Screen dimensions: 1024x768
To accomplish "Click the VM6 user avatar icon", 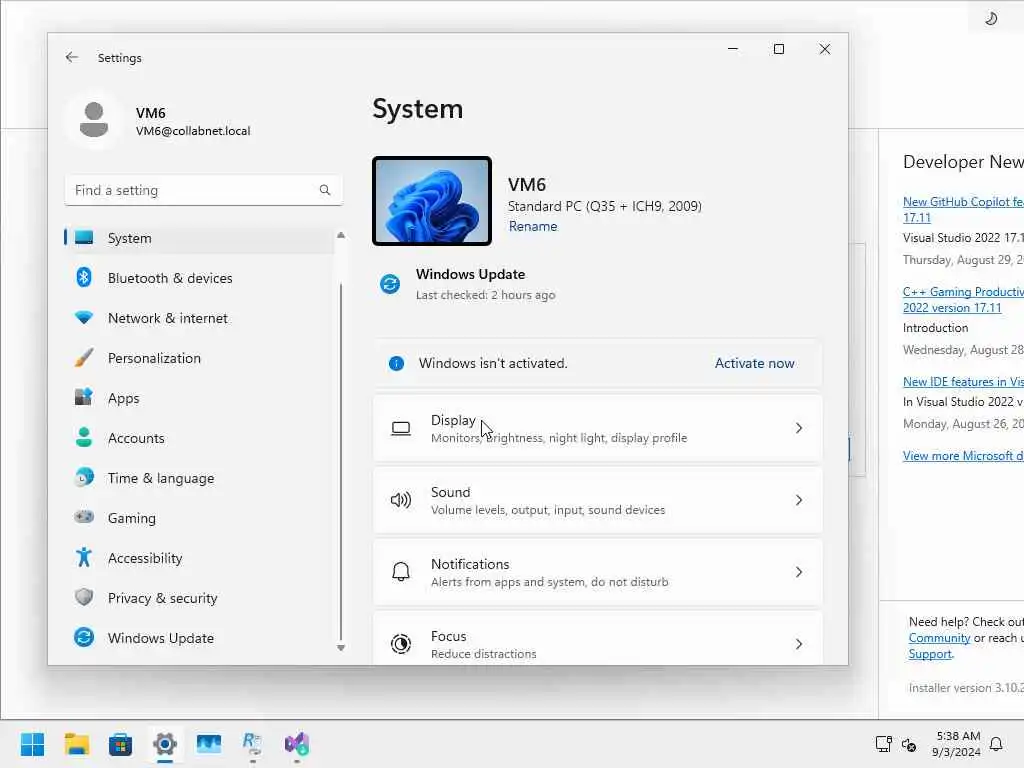I will pos(94,120).
